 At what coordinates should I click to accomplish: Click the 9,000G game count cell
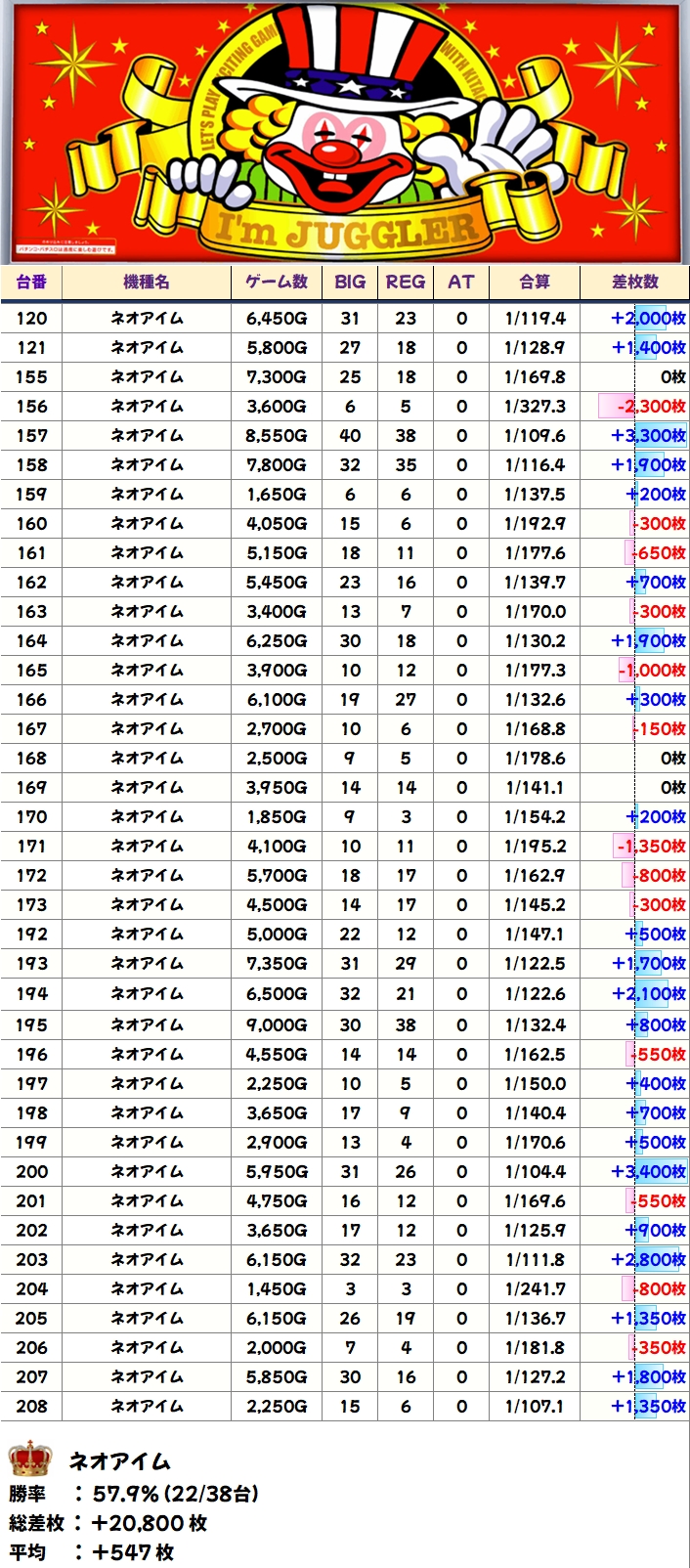(x=277, y=1024)
